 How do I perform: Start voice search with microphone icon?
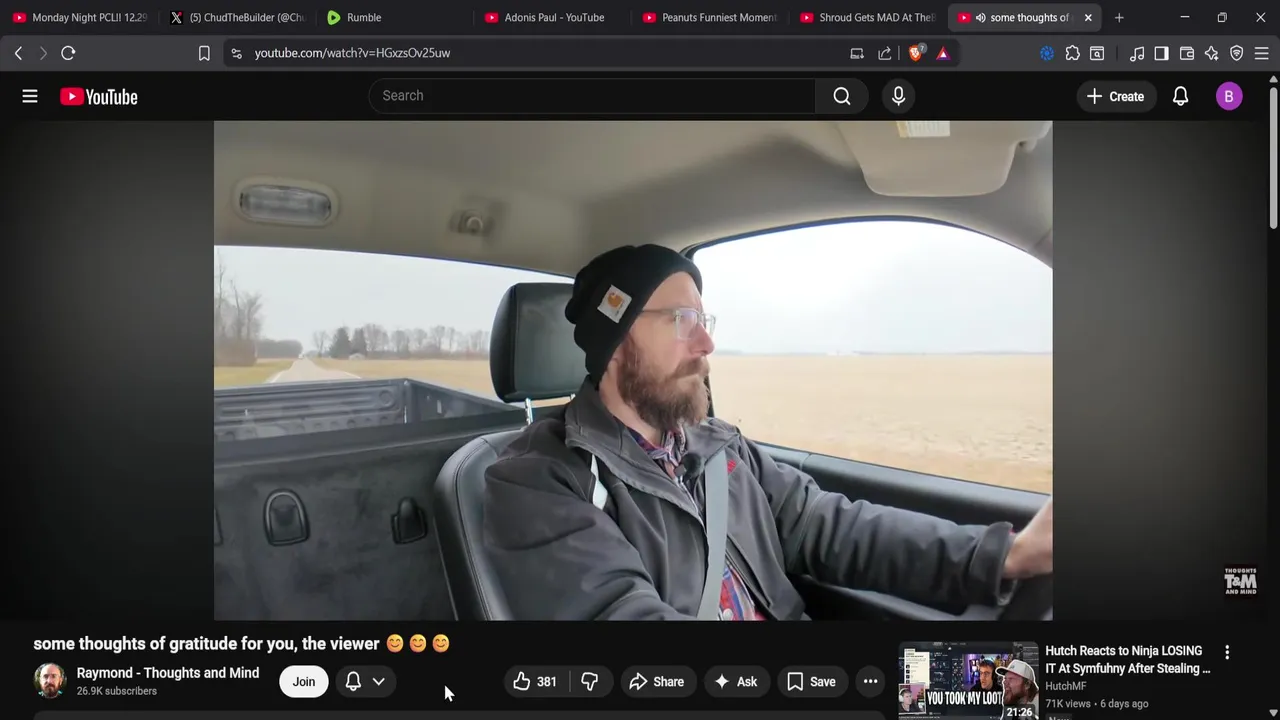pos(898,96)
